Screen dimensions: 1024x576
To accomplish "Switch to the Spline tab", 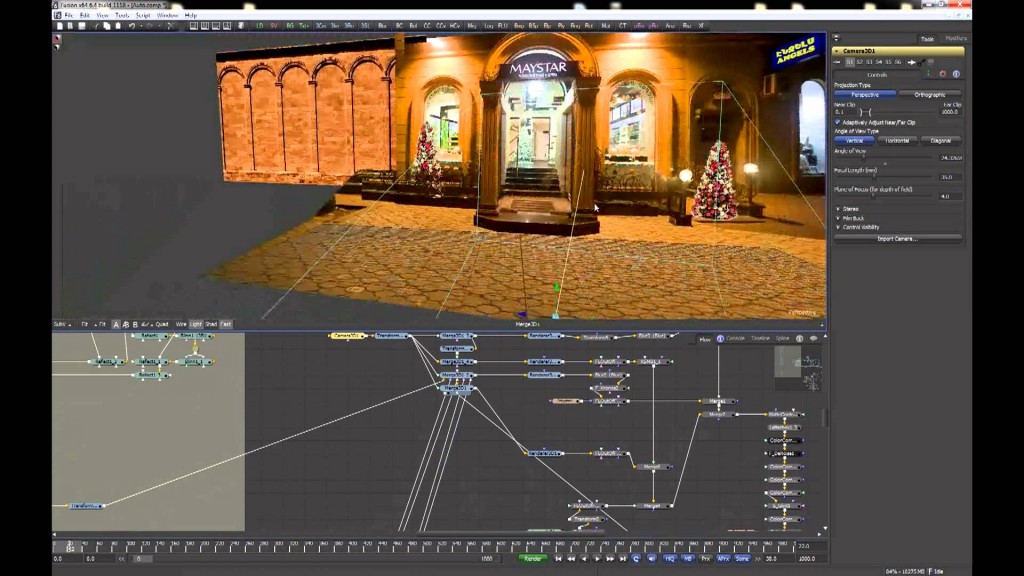I will point(782,338).
